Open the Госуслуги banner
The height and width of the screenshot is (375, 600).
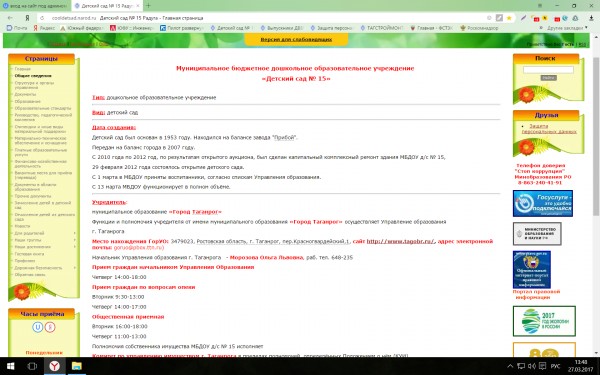543,204
